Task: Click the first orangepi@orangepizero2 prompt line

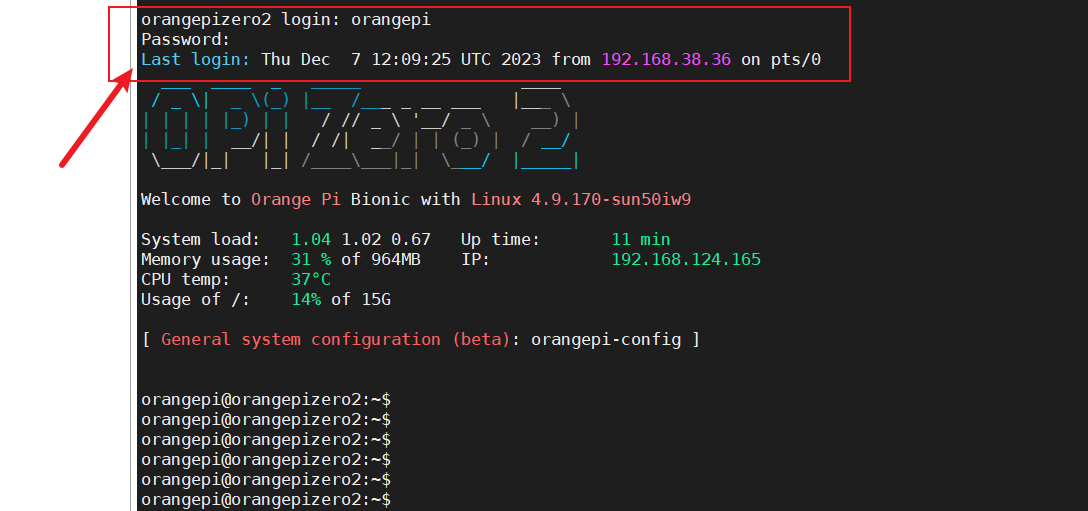Action: point(266,400)
